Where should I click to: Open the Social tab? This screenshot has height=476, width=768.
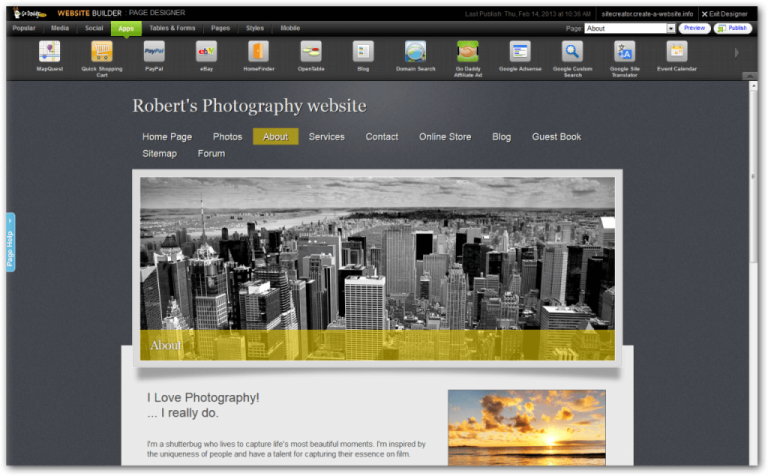pos(94,28)
